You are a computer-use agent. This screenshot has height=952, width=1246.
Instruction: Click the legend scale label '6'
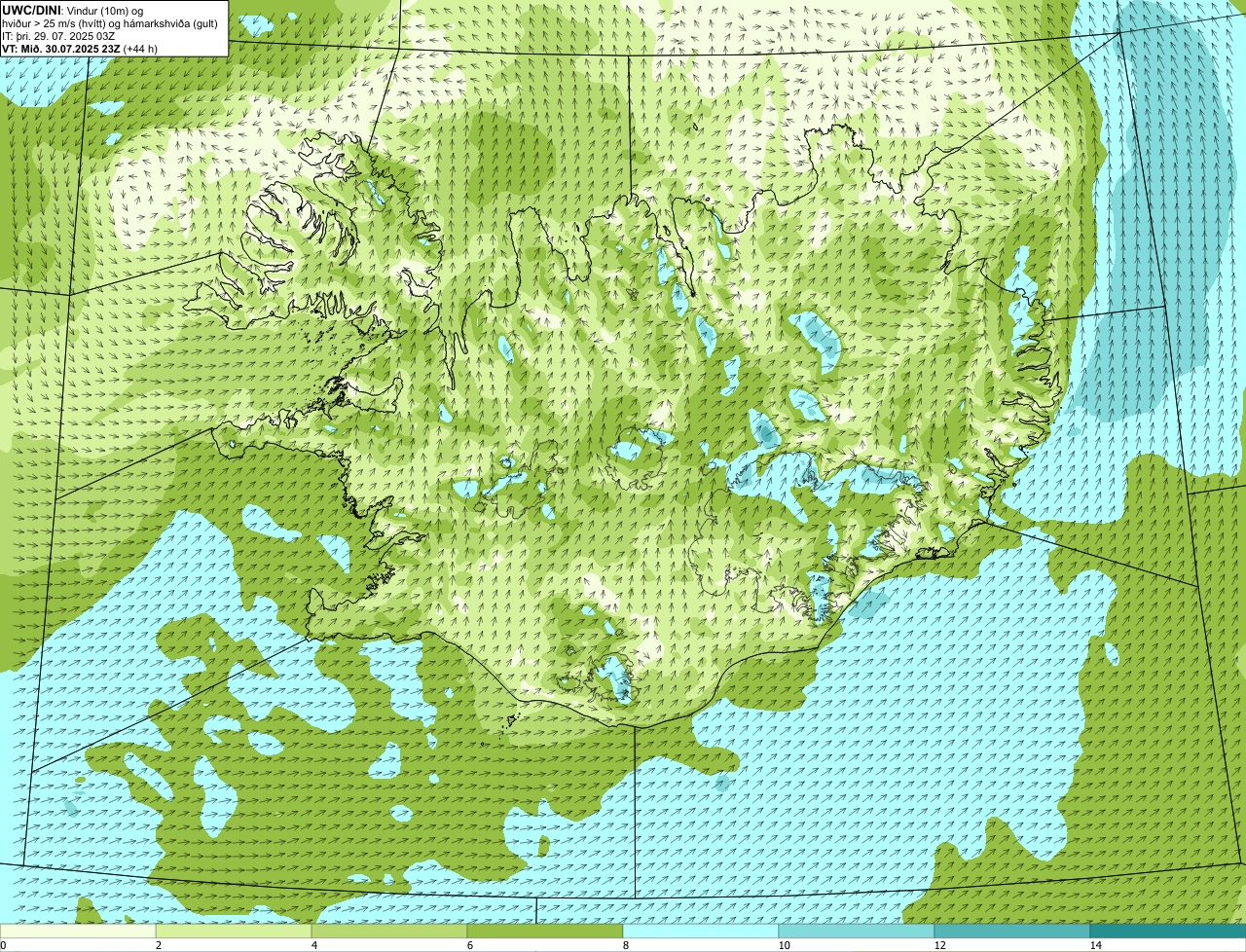click(x=469, y=945)
